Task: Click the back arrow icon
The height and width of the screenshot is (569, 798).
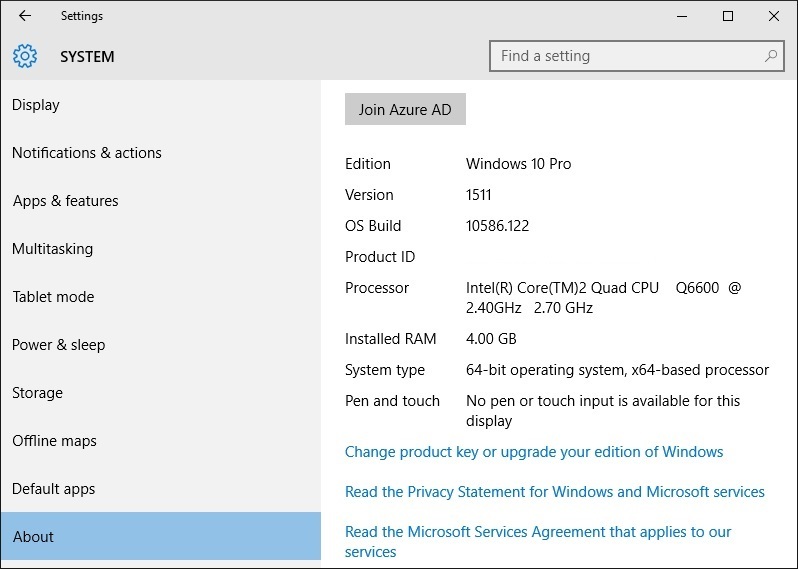Action: click(25, 16)
